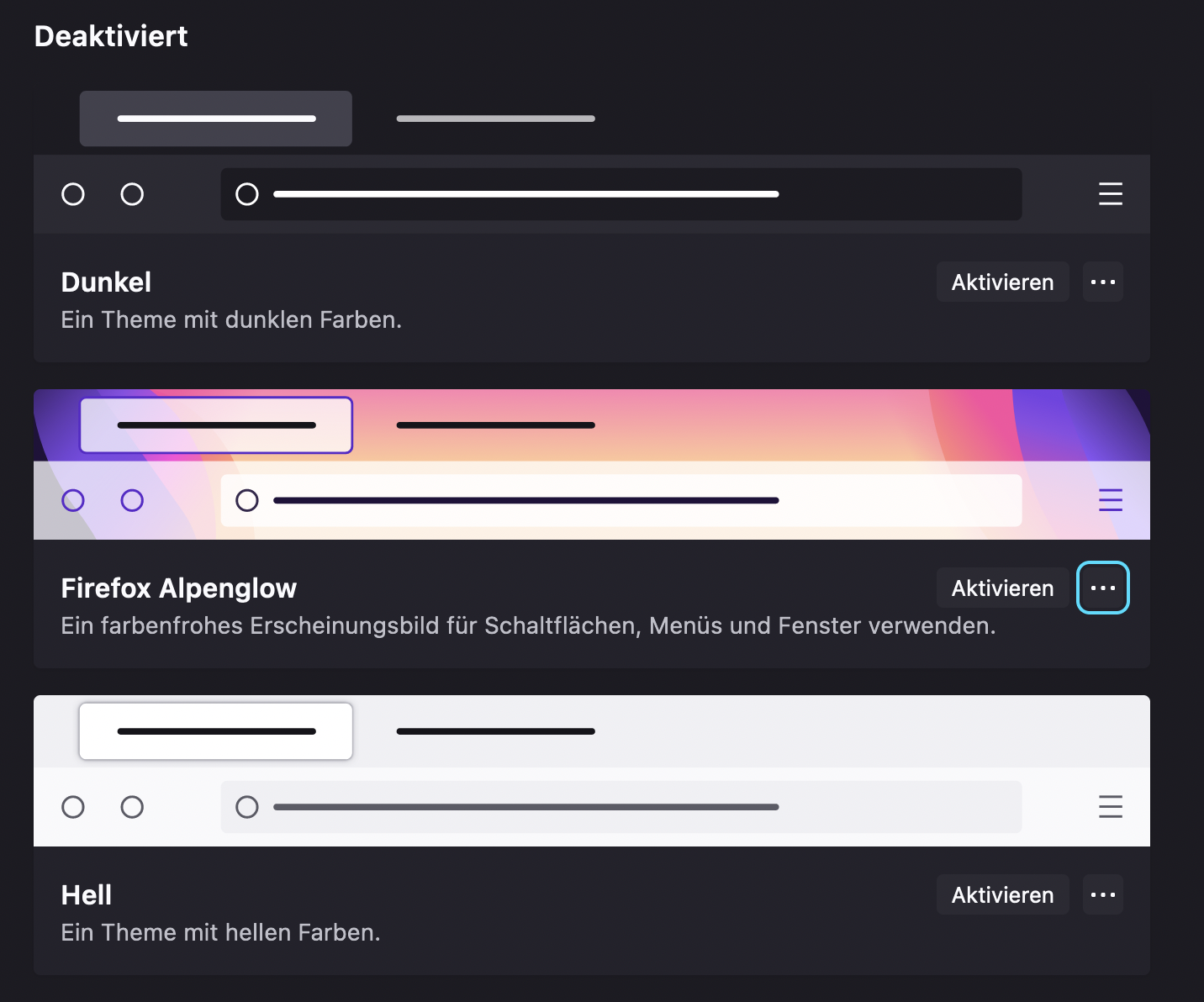Click the Deaktiviert section heading

111,36
